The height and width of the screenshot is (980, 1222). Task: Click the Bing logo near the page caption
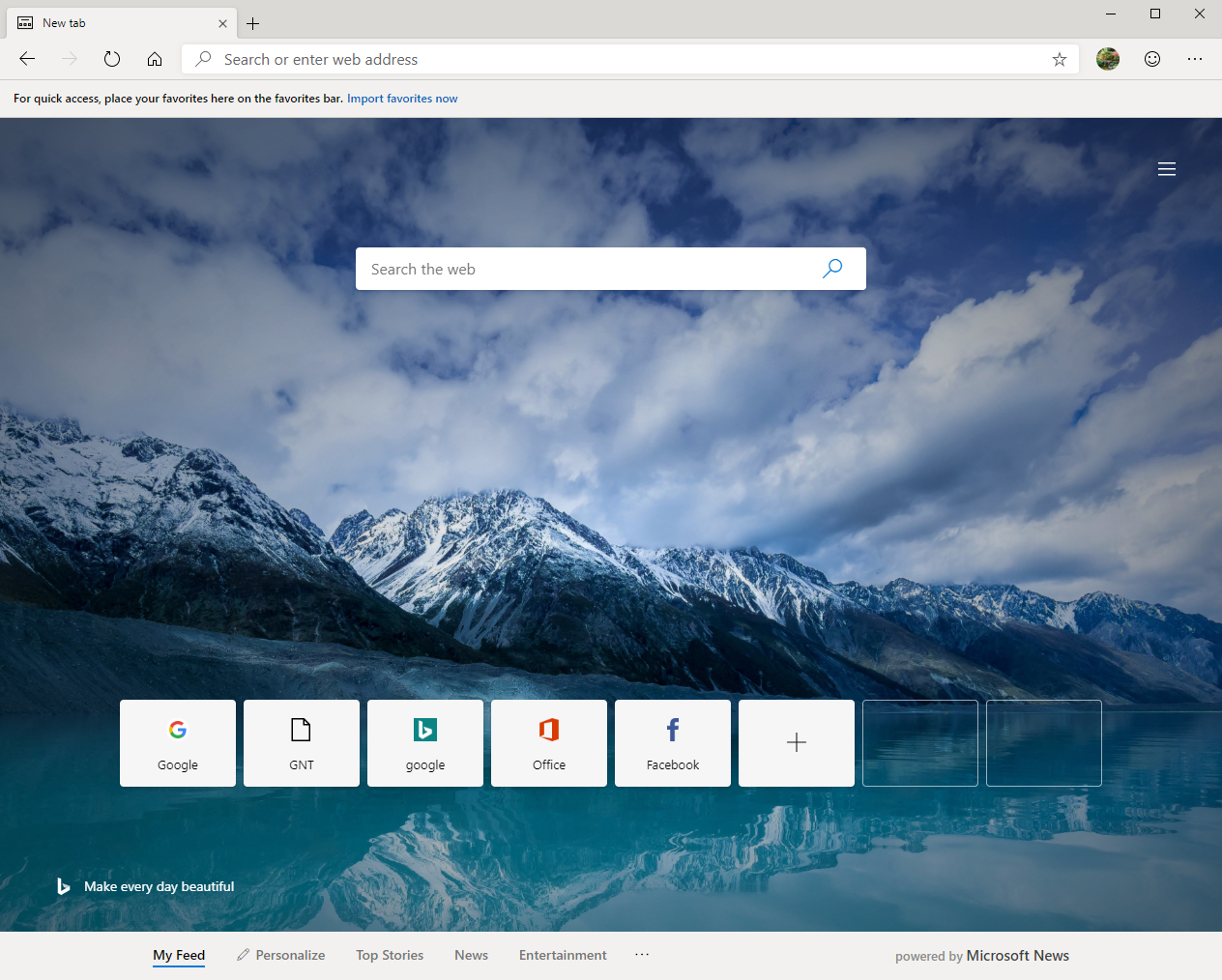pyautogui.click(x=63, y=885)
